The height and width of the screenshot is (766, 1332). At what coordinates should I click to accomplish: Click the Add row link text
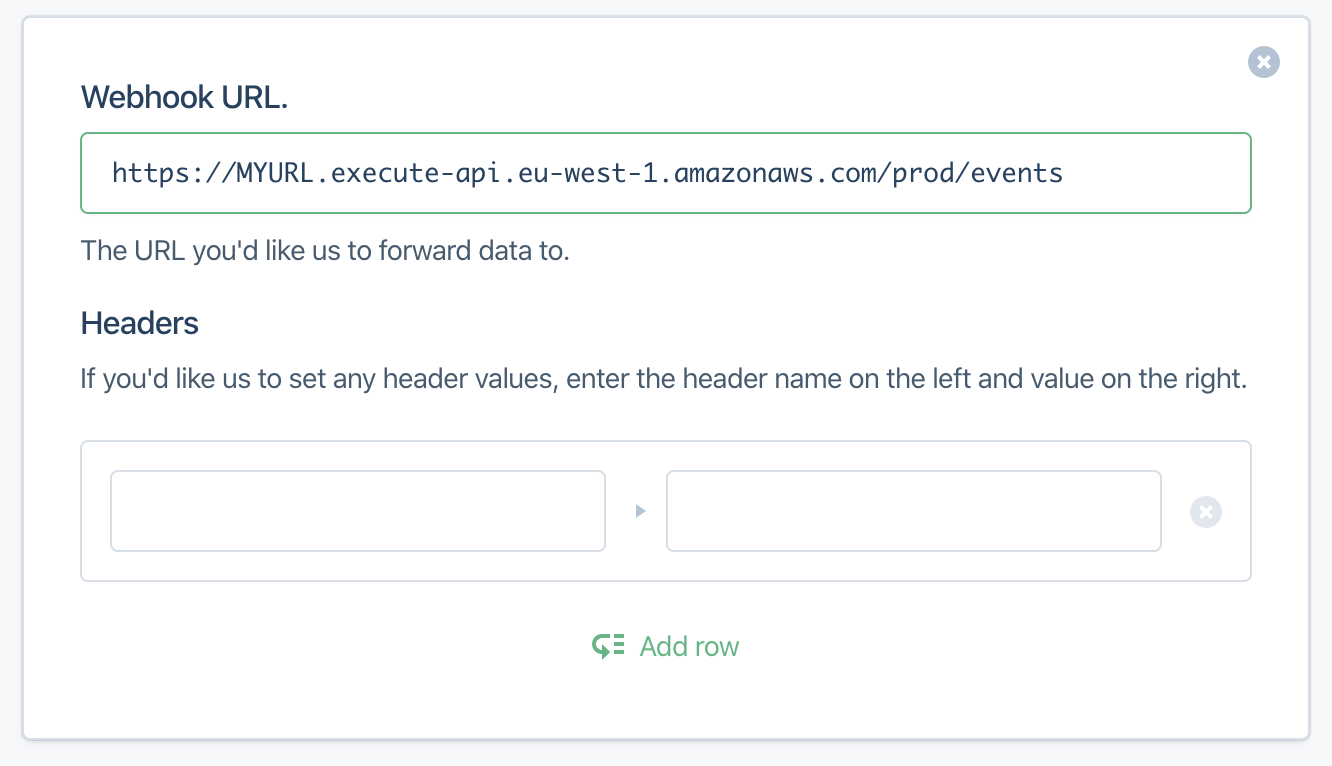[x=689, y=646]
